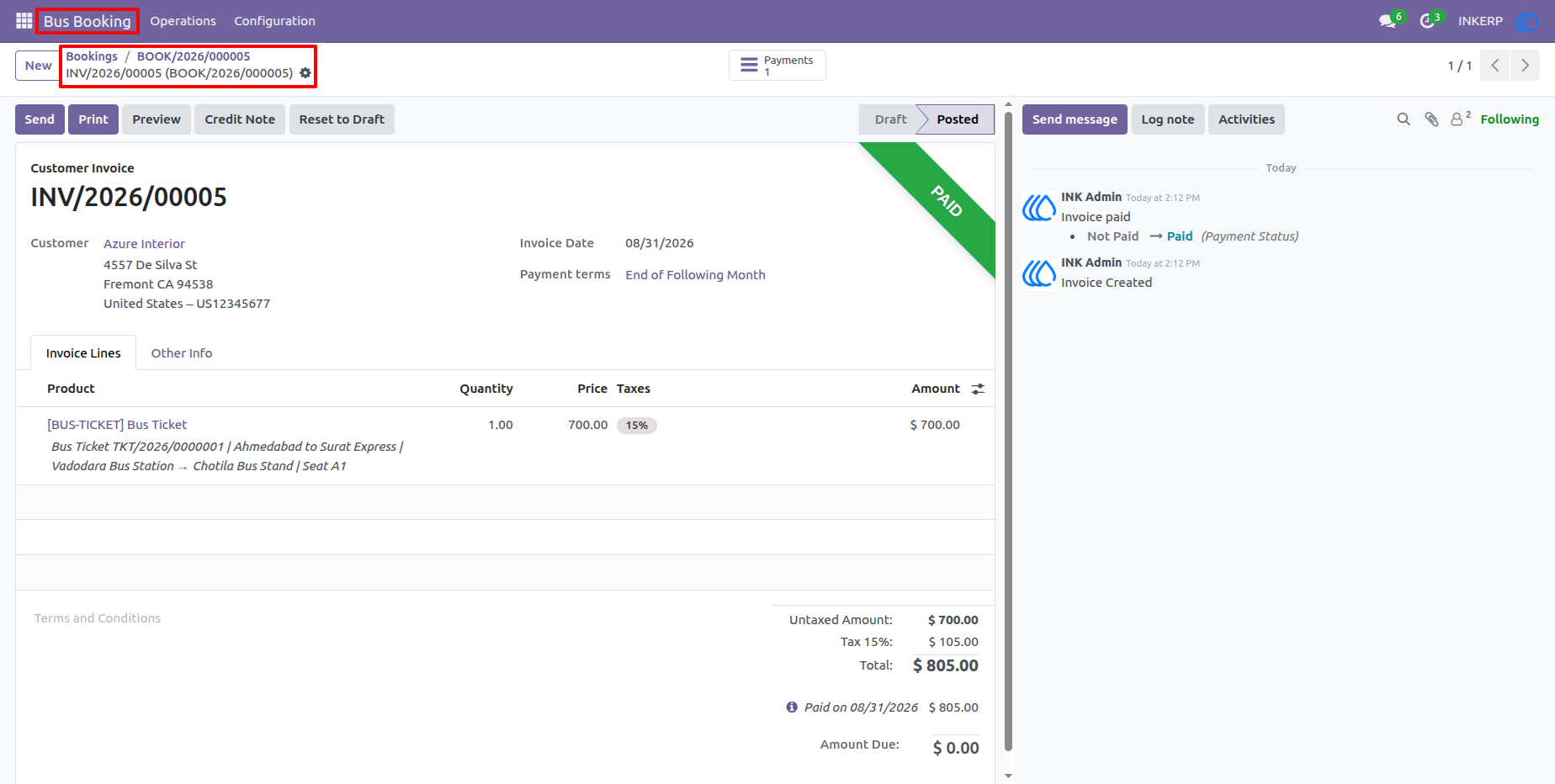The width and height of the screenshot is (1555, 784).
Task: Click the Credit Note button
Action: pos(240,119)
